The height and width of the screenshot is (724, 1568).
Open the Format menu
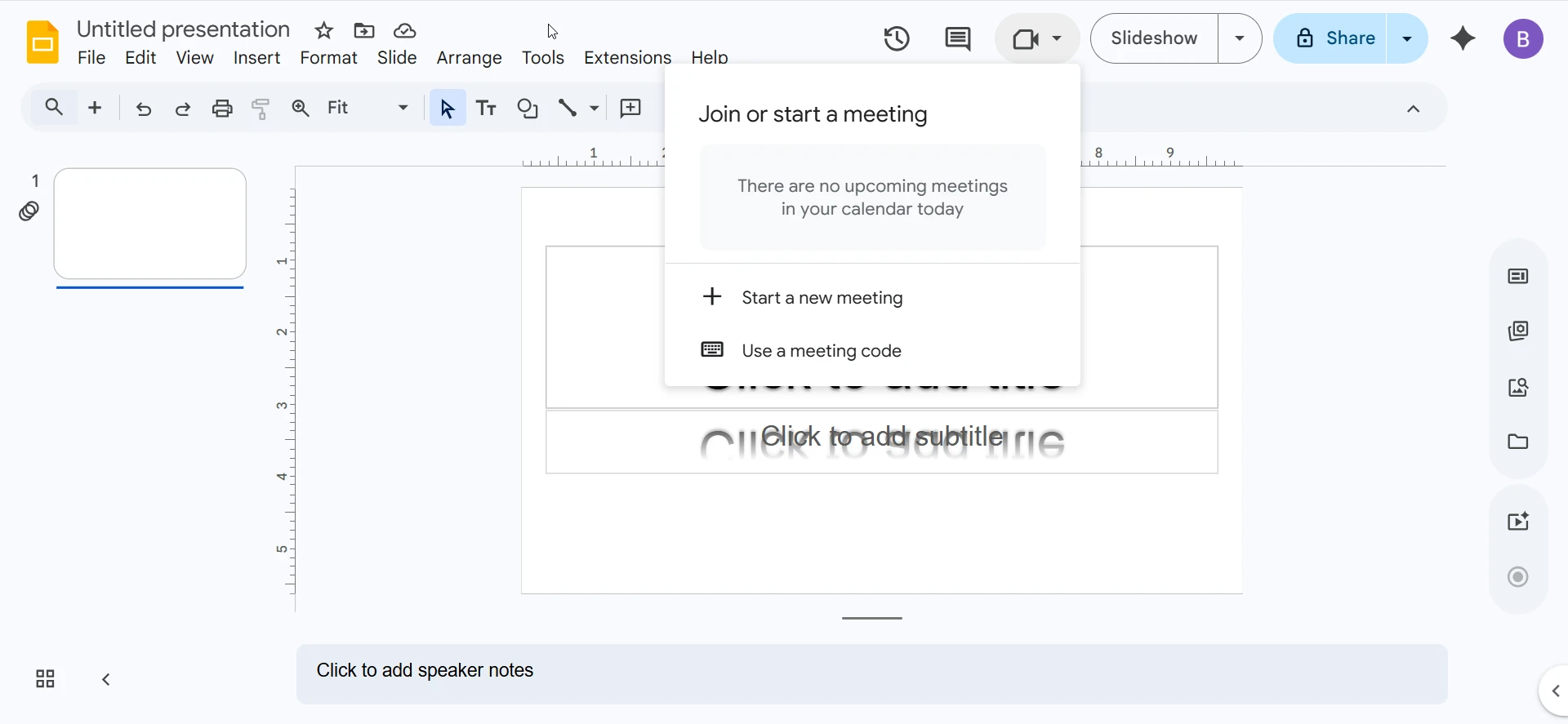click(x=328, y=58)
